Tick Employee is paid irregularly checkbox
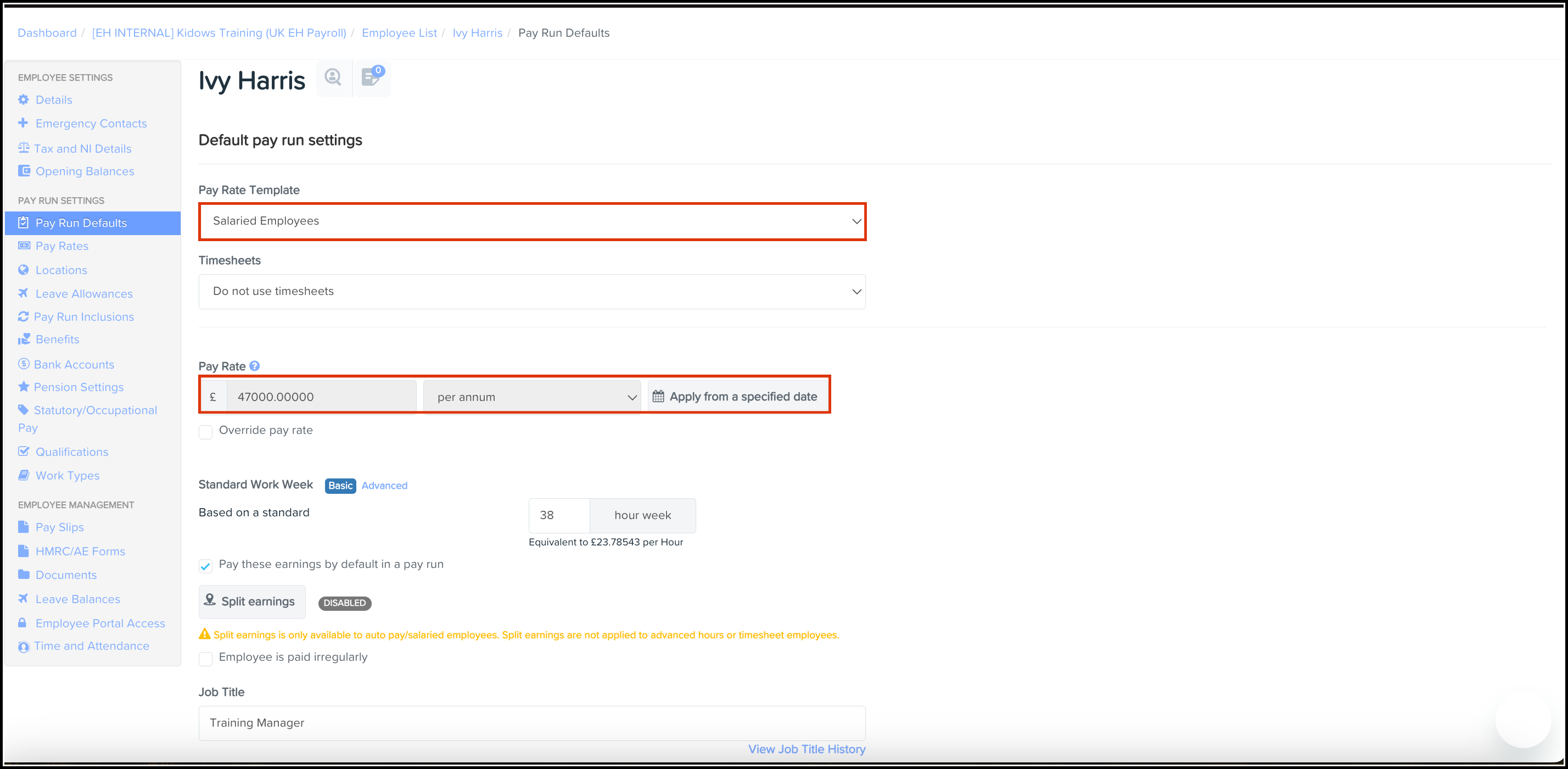 206,658
